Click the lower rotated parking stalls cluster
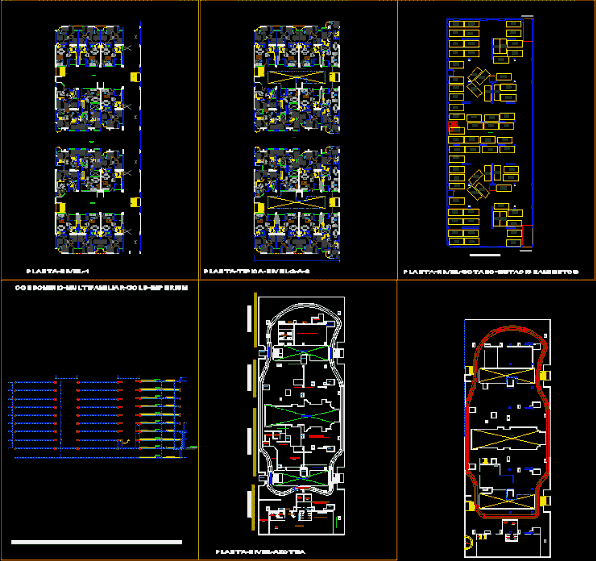The image size is (596, 561). point(478,185)
